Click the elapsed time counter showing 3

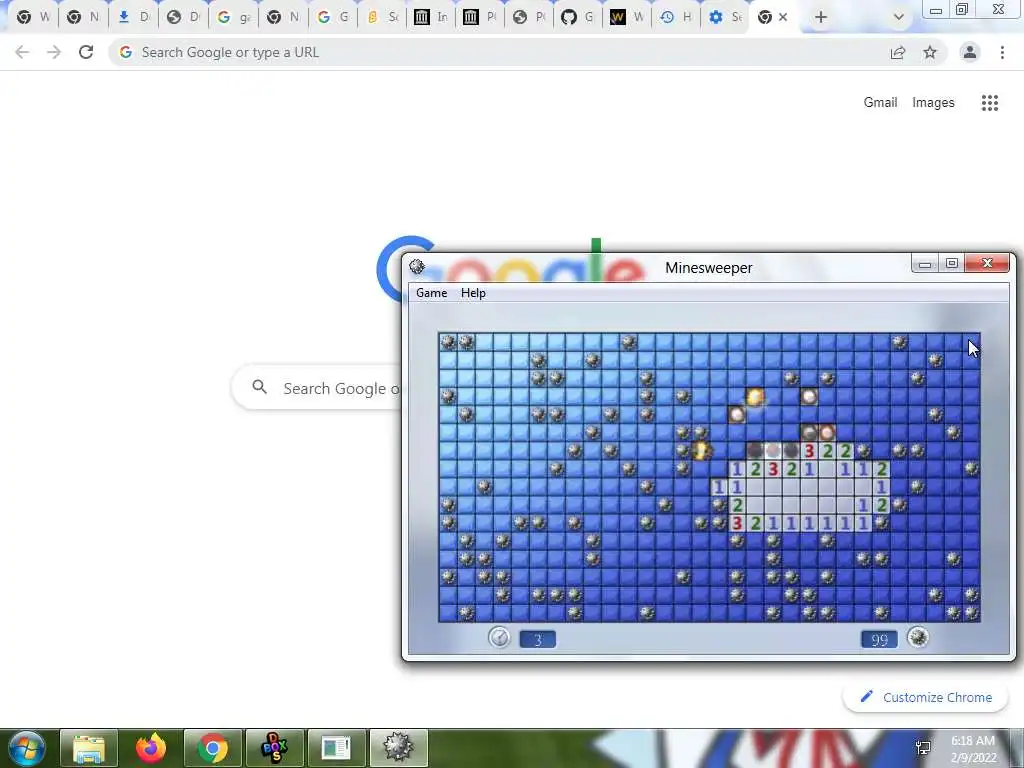click(x=537, y=639)
